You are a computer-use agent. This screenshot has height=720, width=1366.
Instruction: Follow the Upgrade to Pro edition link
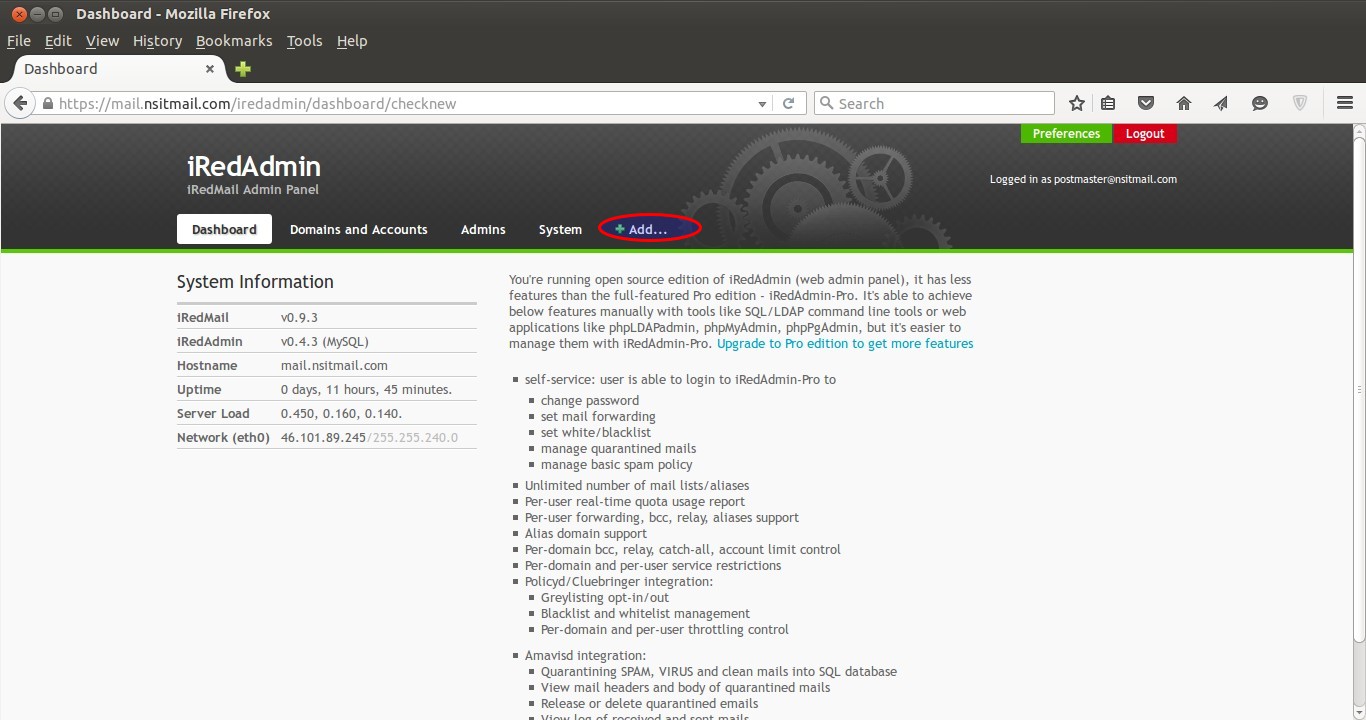(x=845, y=343)
